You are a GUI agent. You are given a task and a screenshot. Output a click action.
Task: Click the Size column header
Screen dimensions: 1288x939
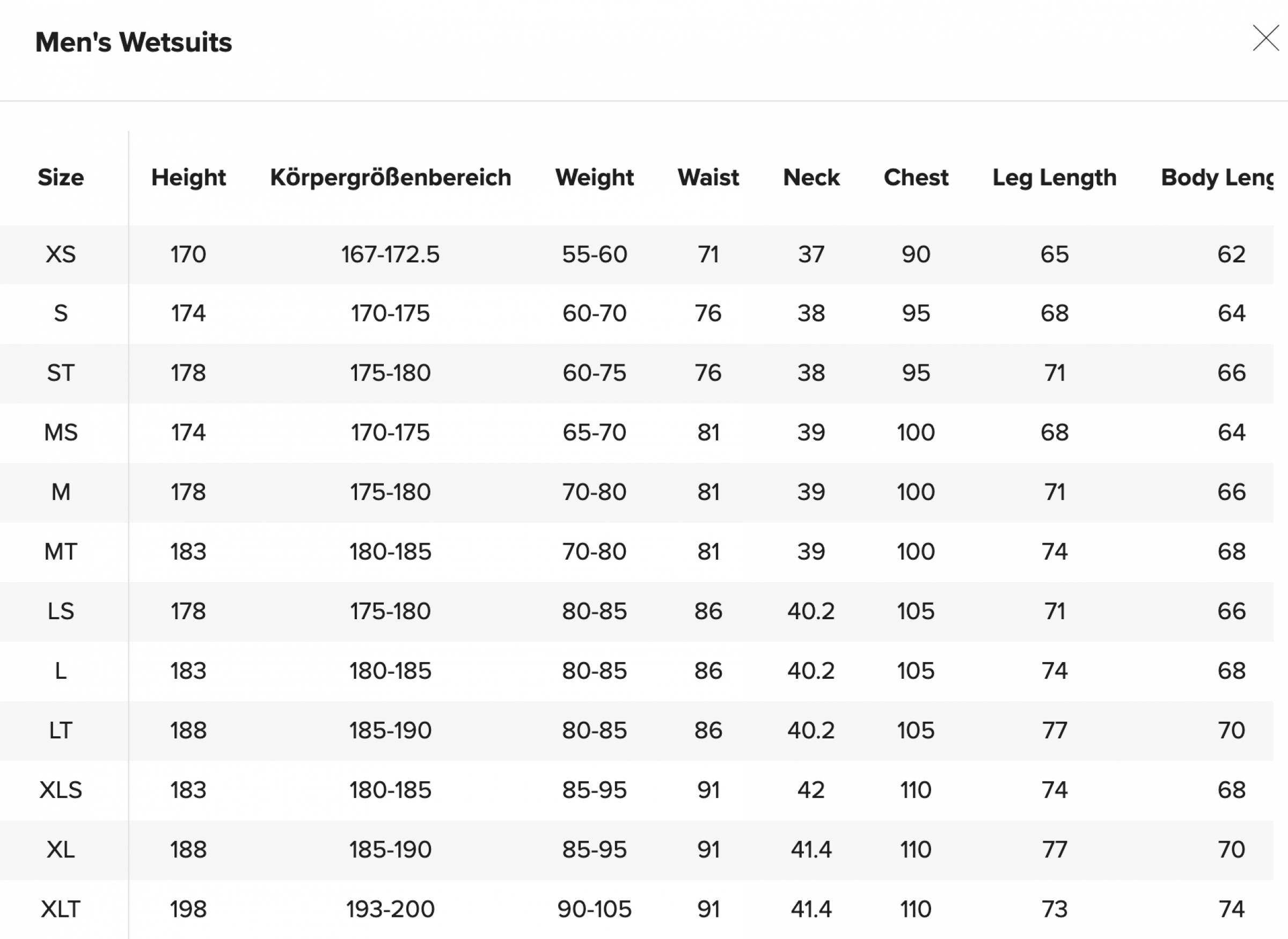pos(61,178)
